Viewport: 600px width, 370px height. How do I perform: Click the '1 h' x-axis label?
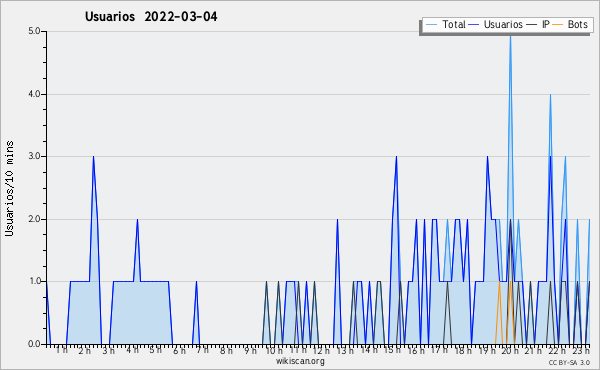[x=62, y=350]
